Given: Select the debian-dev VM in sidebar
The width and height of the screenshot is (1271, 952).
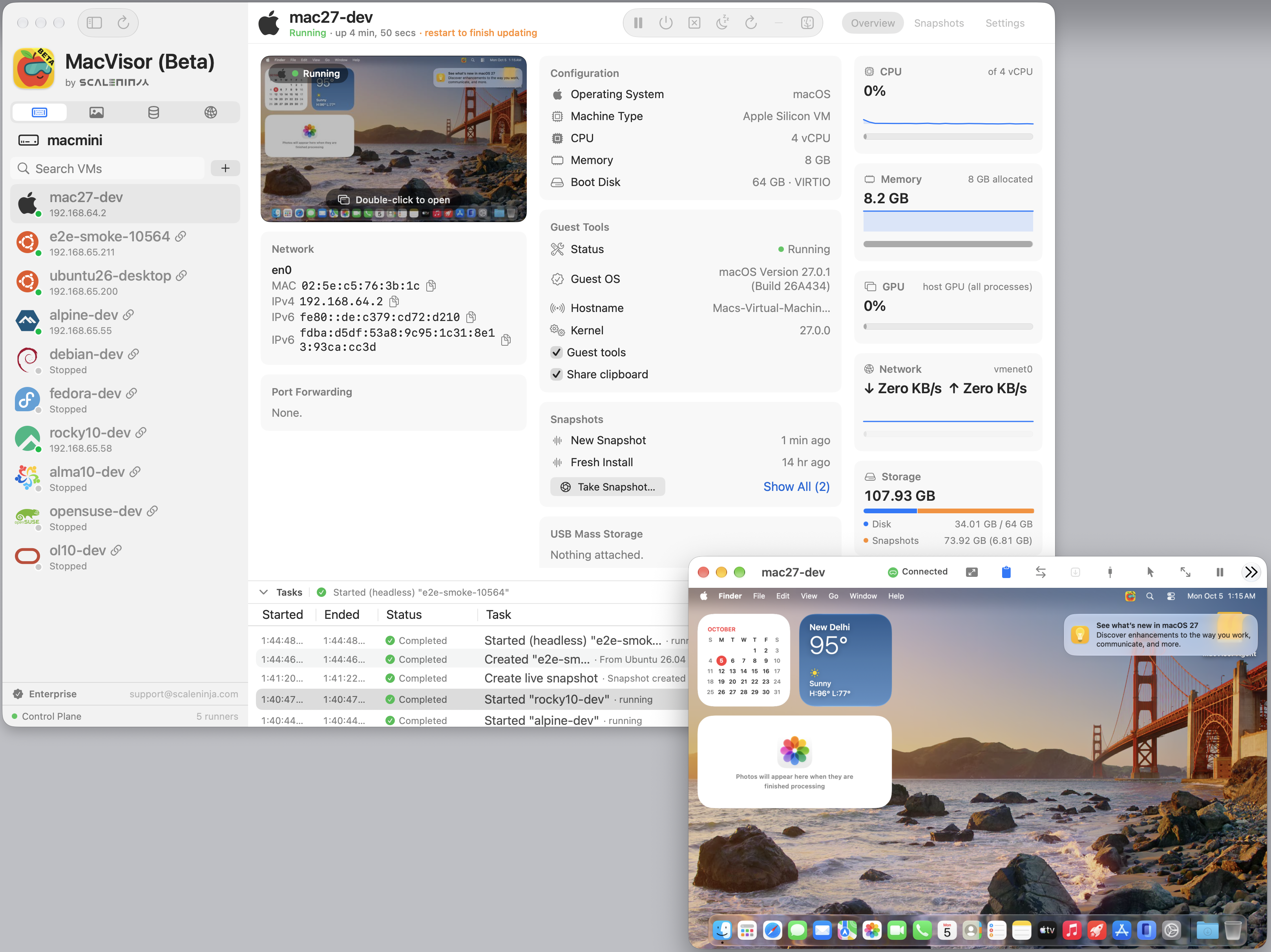Looking at the screenshot, I should (125, 361).
